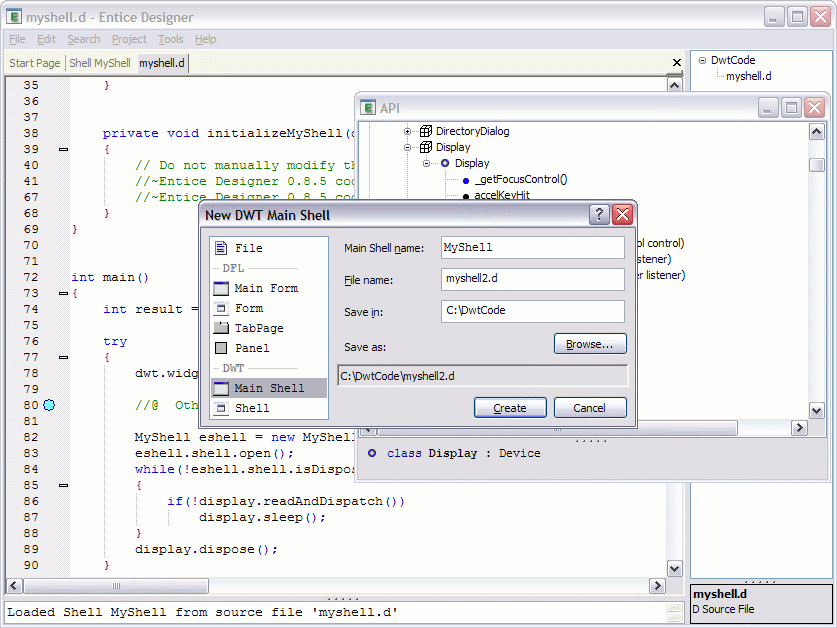Click the 'int main()' code line
This screenshot has height=628, width=837.
[x=110, y=278]
